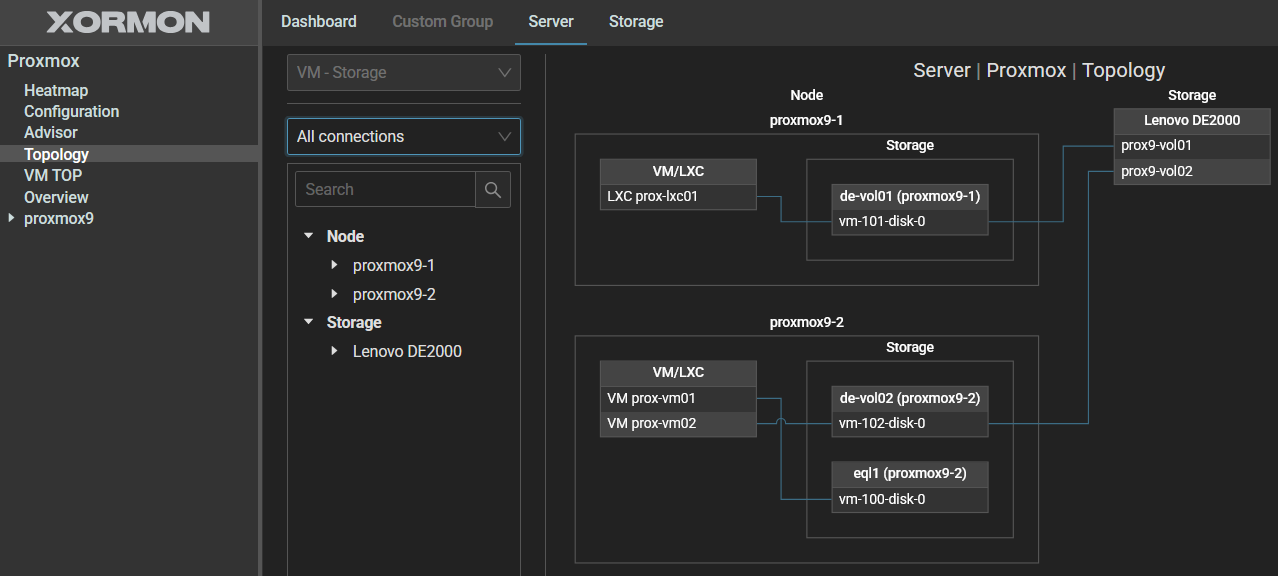Open the Custom Group tab
This screenshot has width=1278, height=576.
(442, 22)
